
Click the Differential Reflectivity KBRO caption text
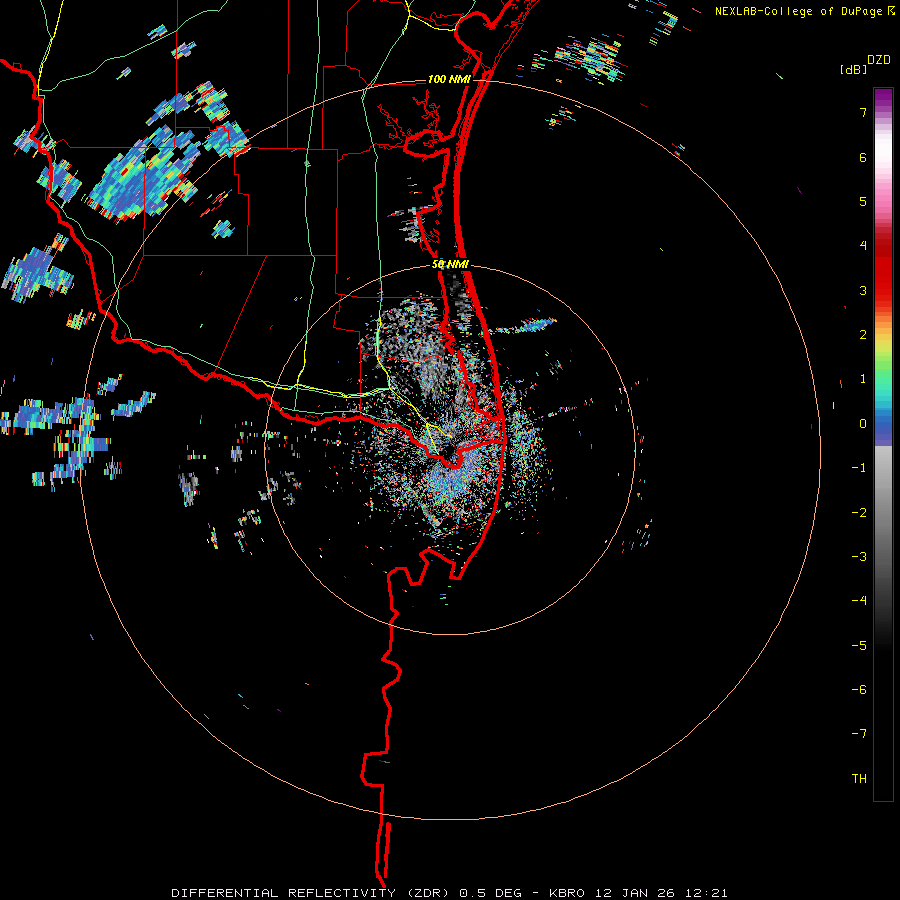coord(449,893)
